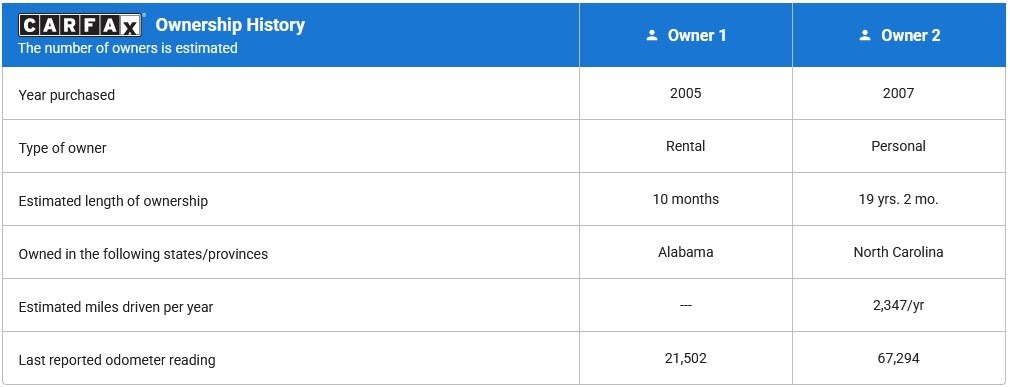Click Owner 2 purchase year 2007
1010x387 pixels.
tap(899, 93)
